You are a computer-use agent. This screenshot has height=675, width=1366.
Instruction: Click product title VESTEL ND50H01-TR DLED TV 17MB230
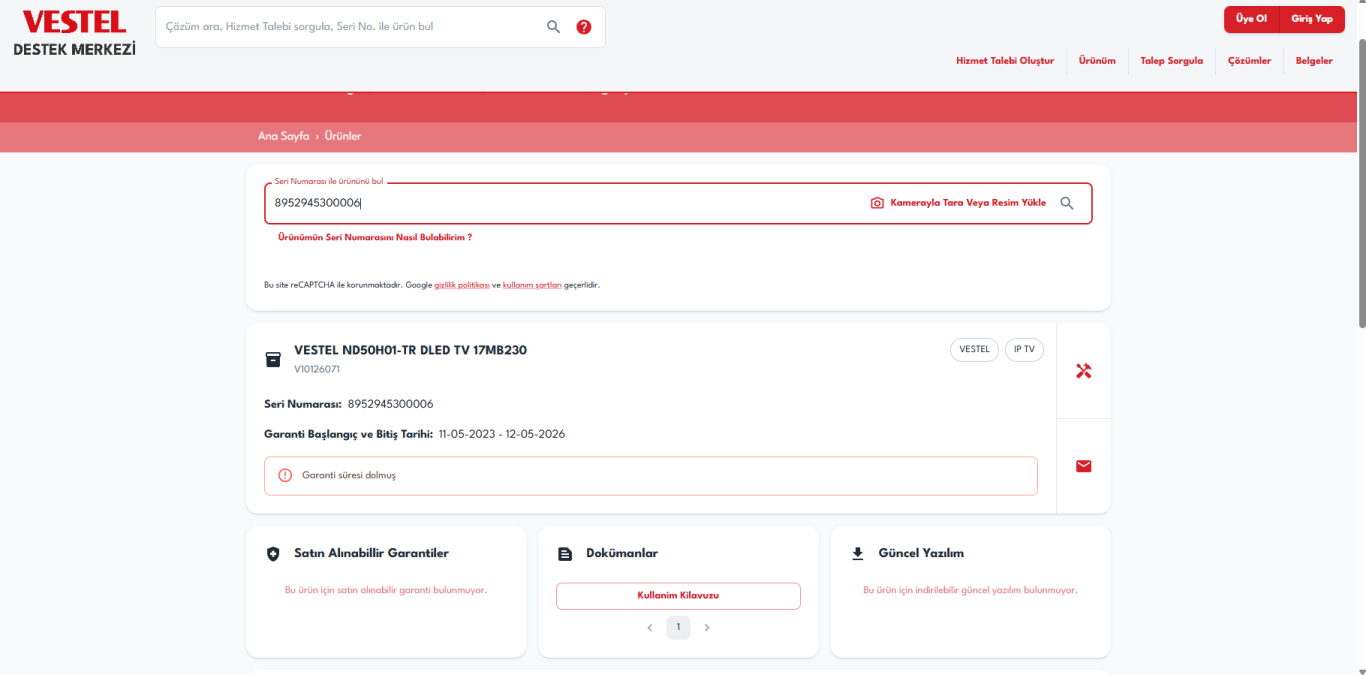pyautogui.click(x=410, y=350)
